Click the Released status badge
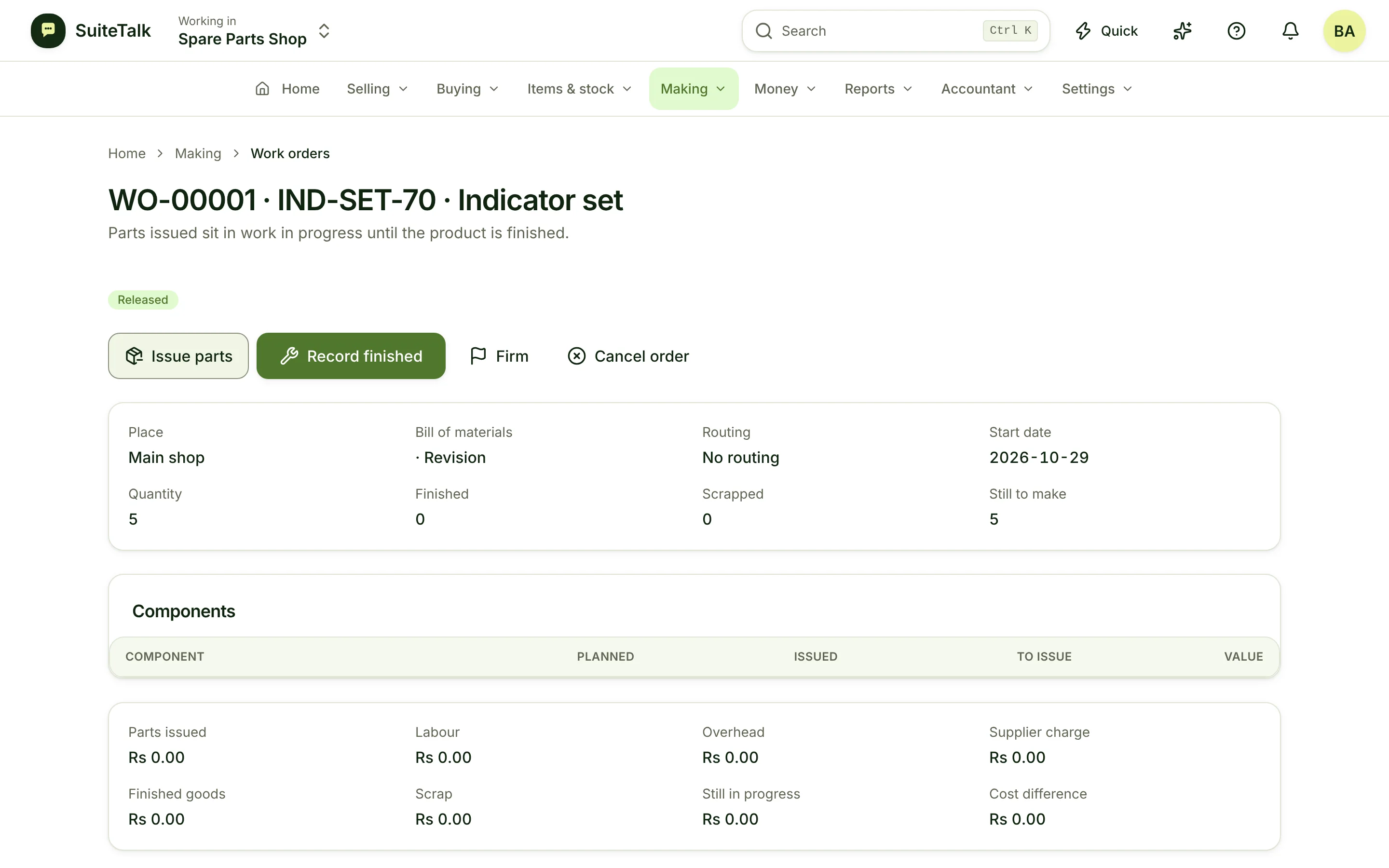 pyautogui.click(x=143, y=299)
